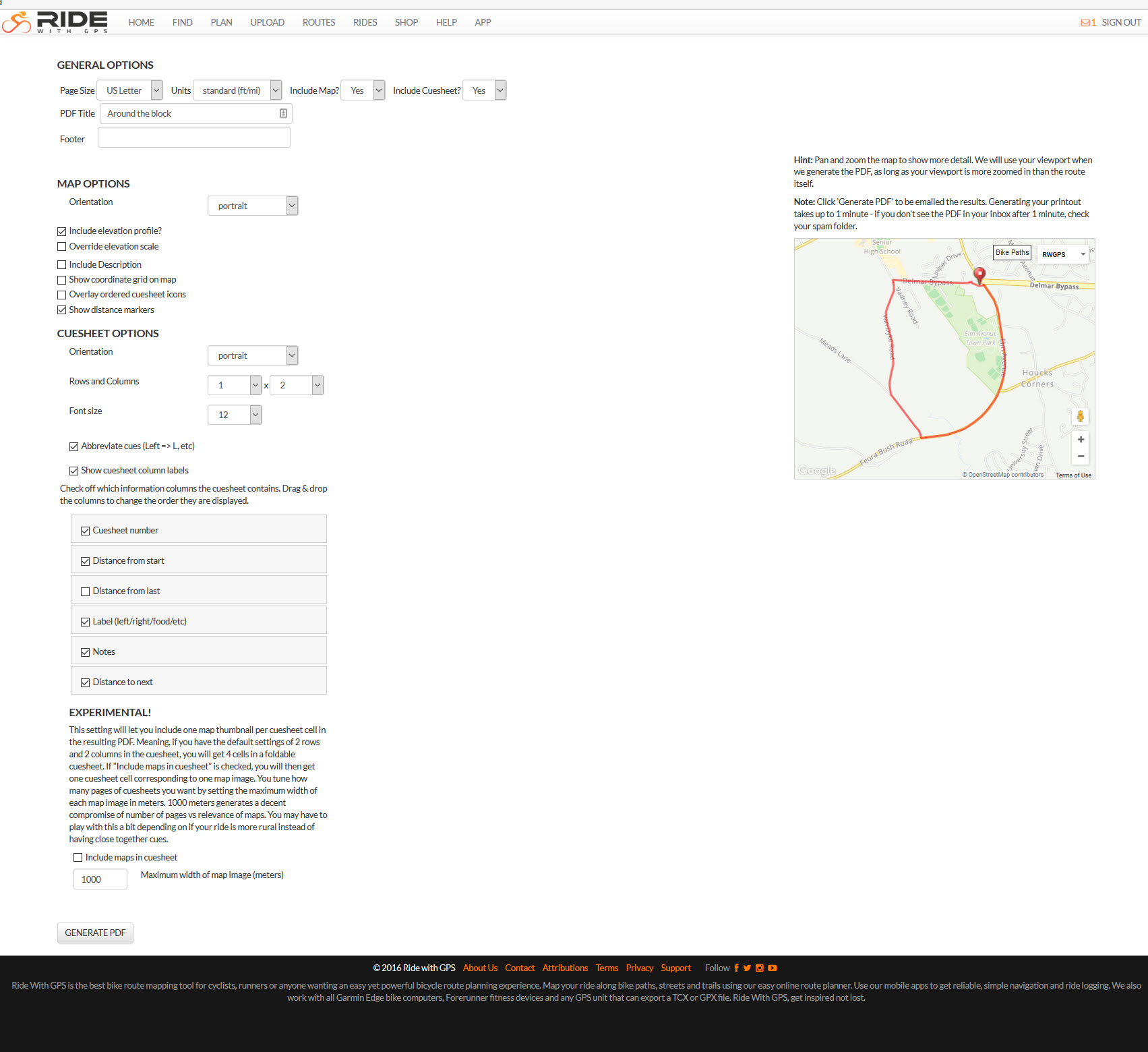The width and height of the screenshot is (1148, 1052).
Task: Open map Terms of Use link
Action: pos(1073,475)
